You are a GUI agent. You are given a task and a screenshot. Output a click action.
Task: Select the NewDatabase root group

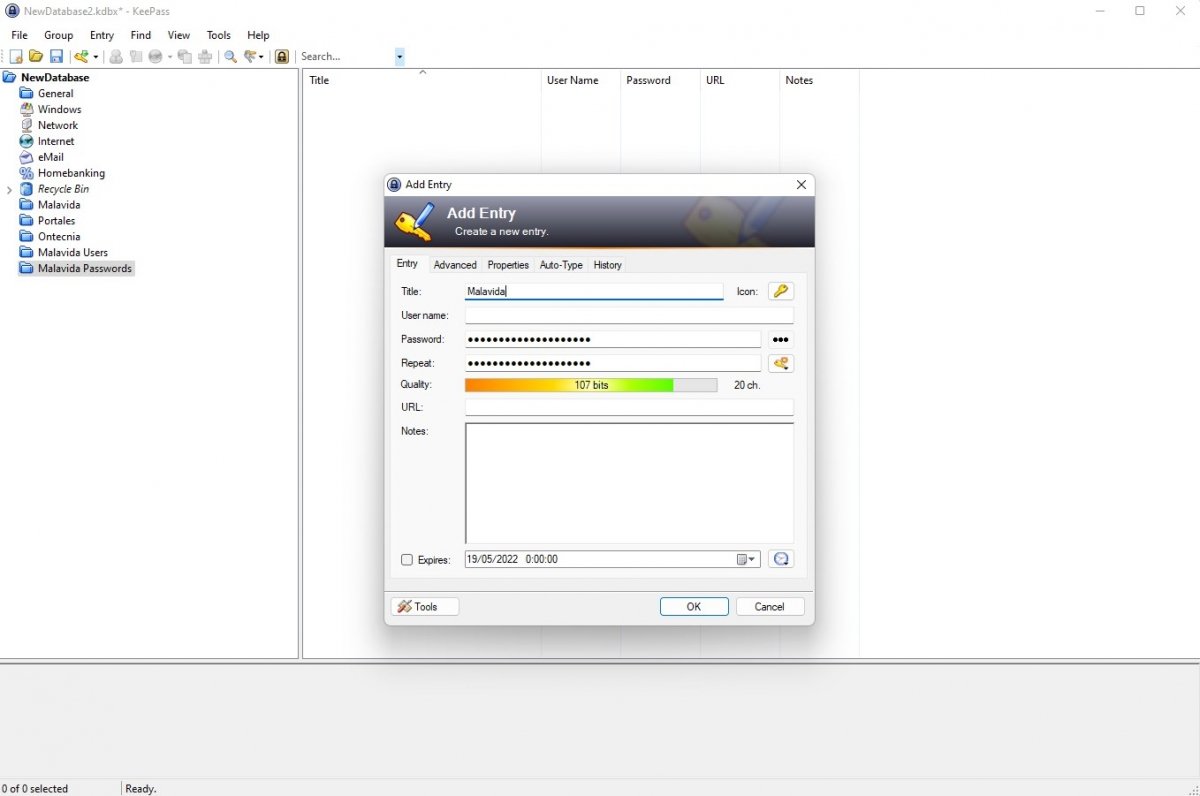point(55,77)
